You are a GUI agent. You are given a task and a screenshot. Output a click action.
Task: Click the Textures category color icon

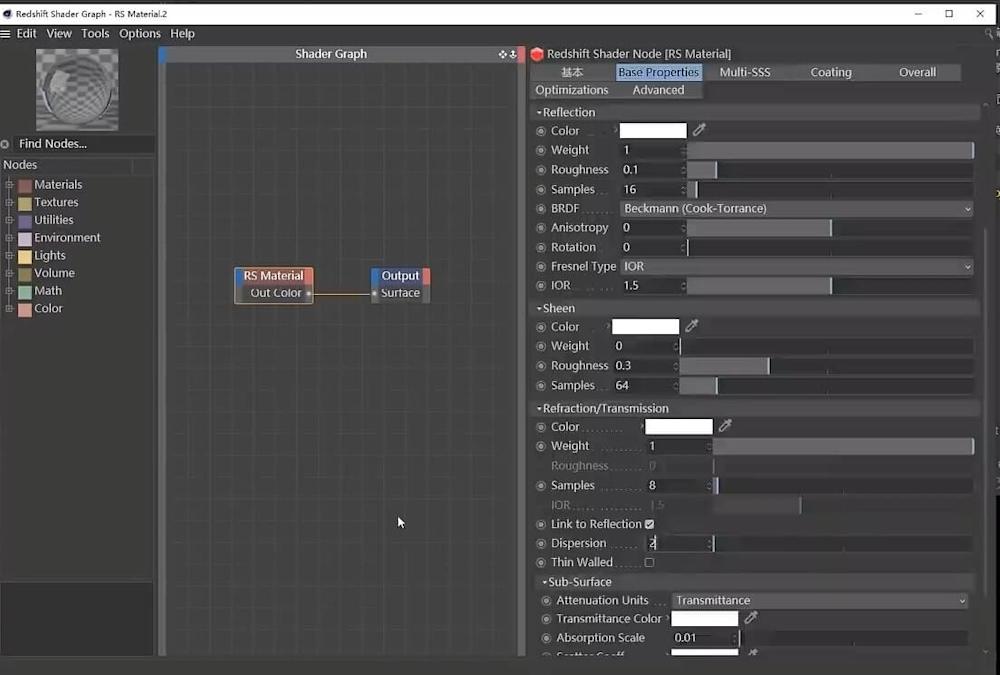[25, 204]
